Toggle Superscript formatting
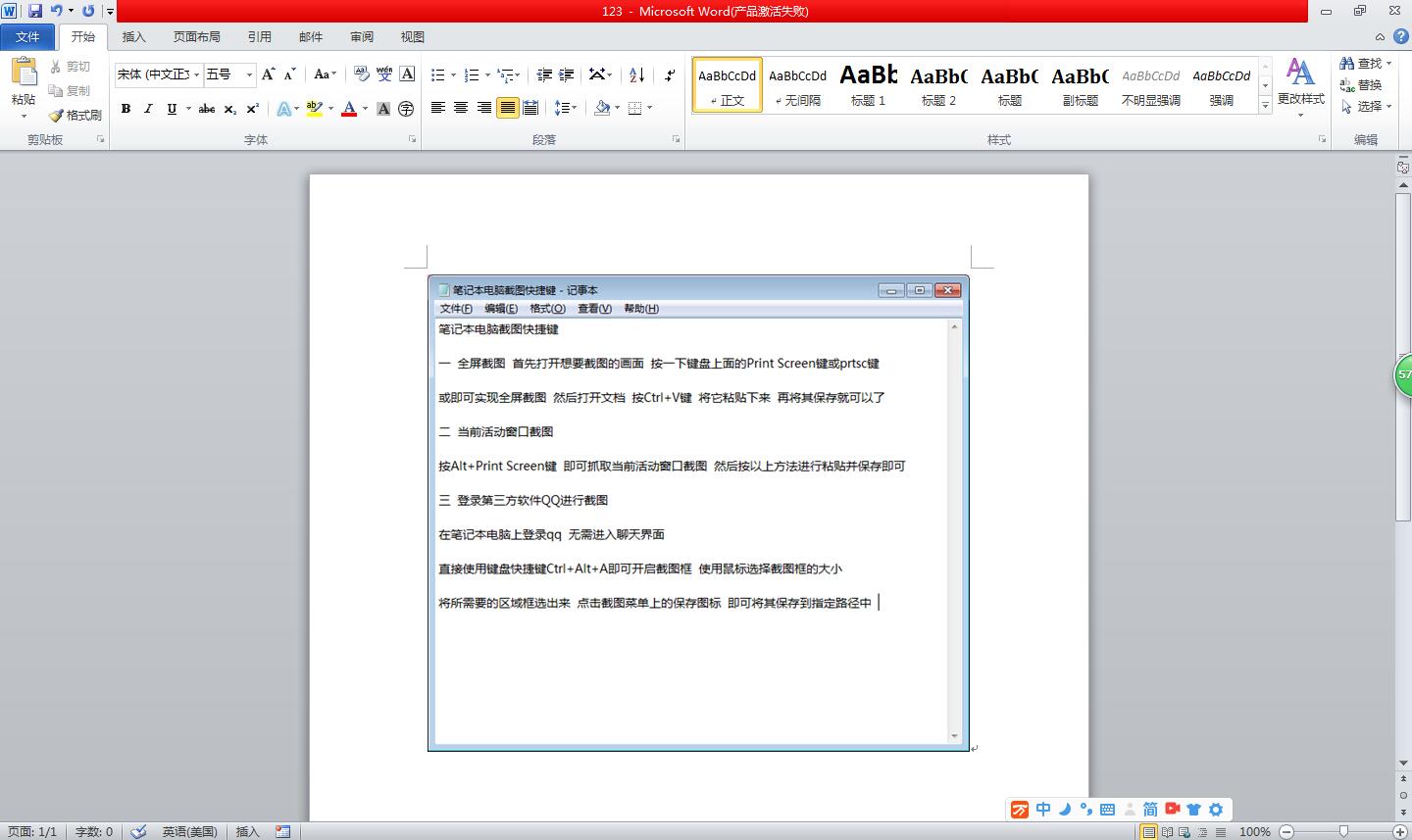Screen dimensions: 1412x840 [x=252, y=109]
